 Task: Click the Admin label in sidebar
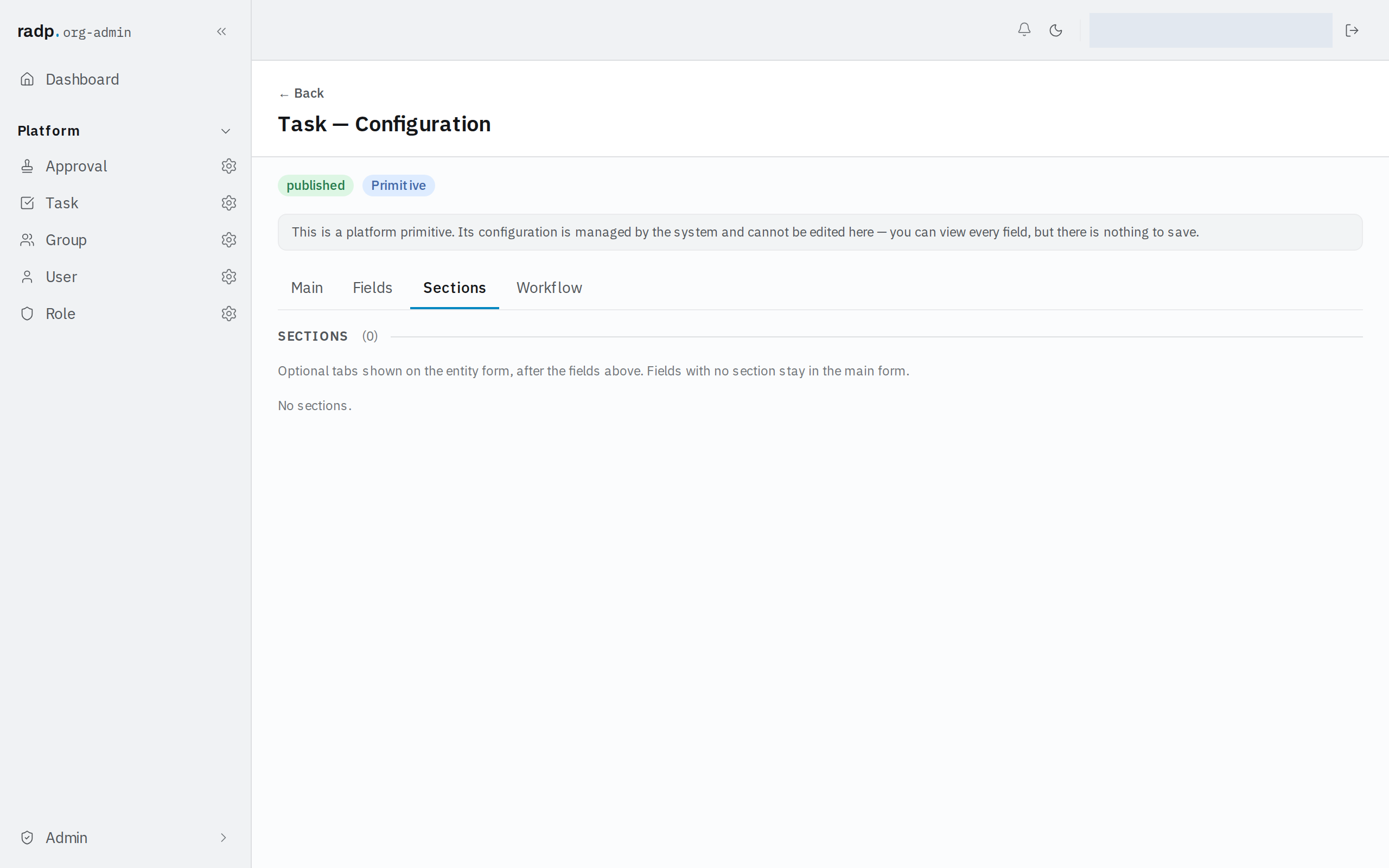point(67,838)
